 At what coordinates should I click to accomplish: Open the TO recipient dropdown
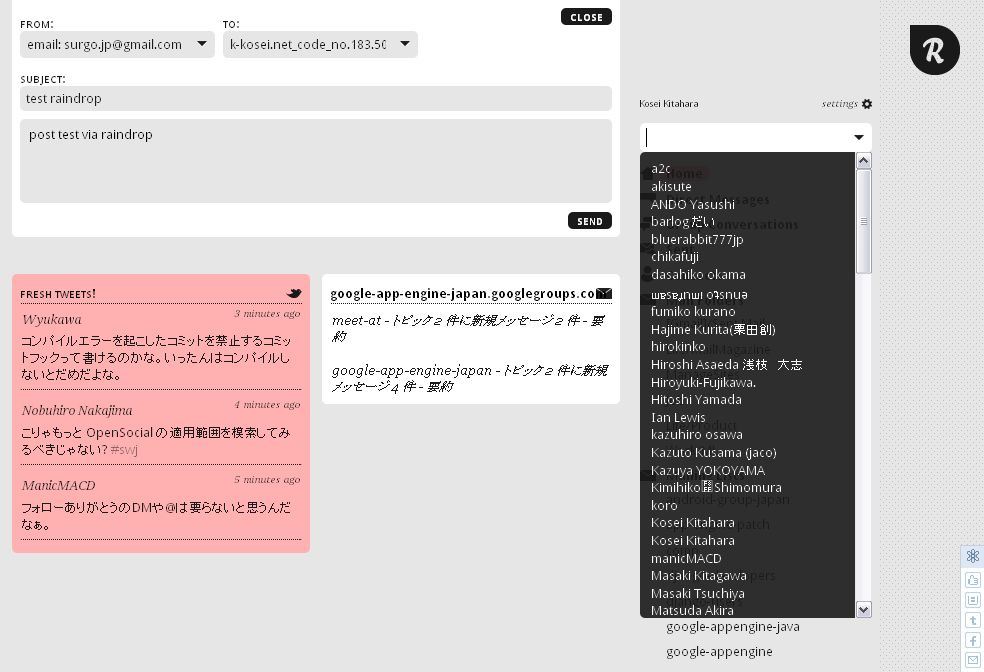coord(320,45)
